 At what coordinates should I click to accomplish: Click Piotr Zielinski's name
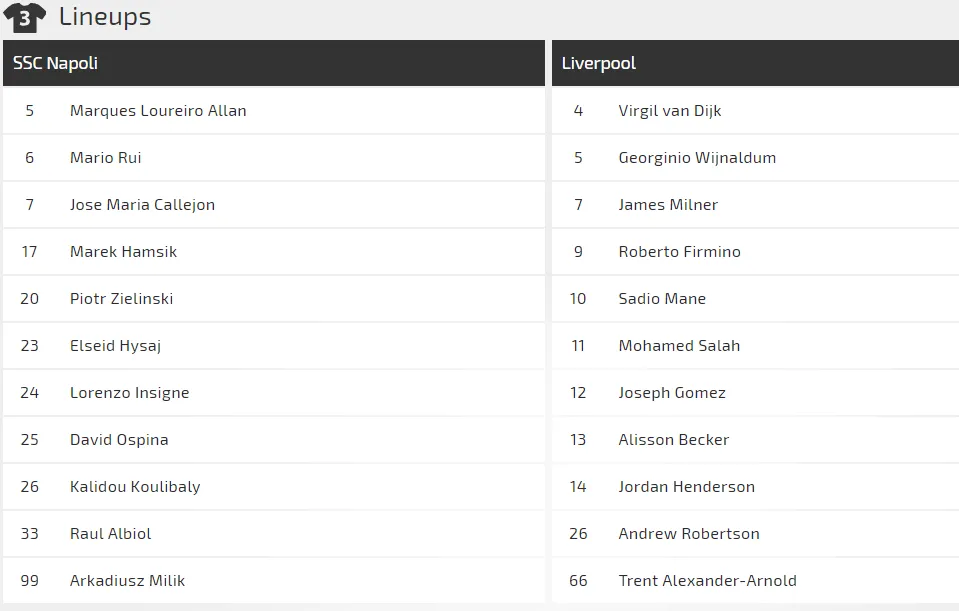pos(121,299)
